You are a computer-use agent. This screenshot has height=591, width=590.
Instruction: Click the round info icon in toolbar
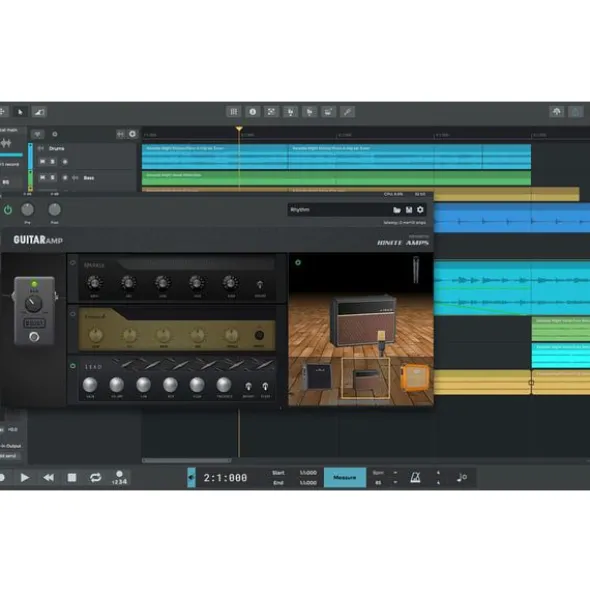(253, 112)
